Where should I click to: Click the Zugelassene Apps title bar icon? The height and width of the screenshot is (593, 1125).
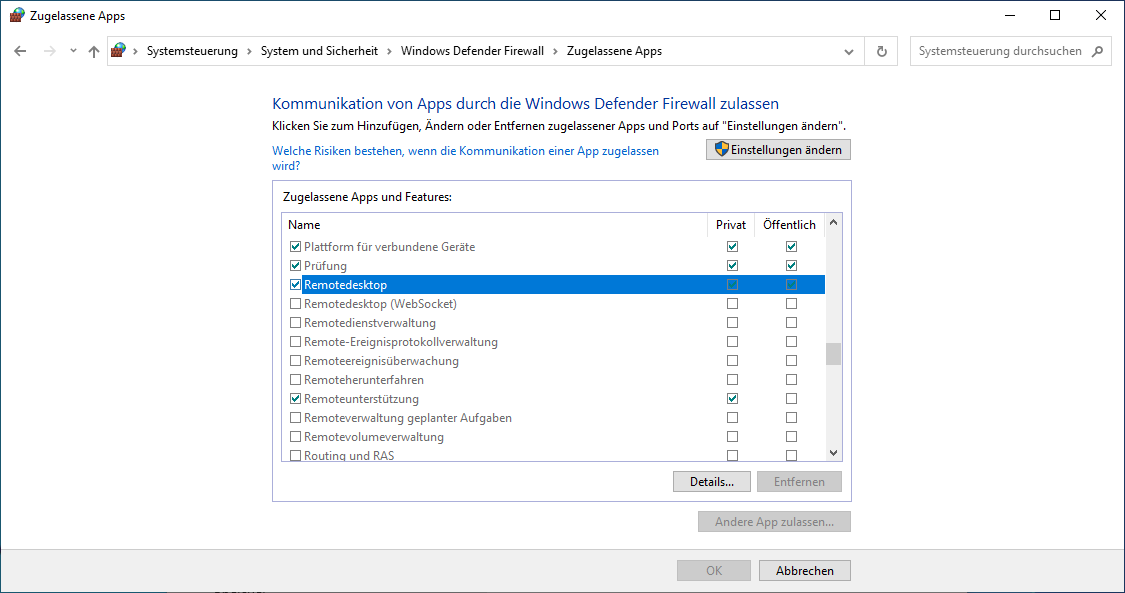pos(17,16)
